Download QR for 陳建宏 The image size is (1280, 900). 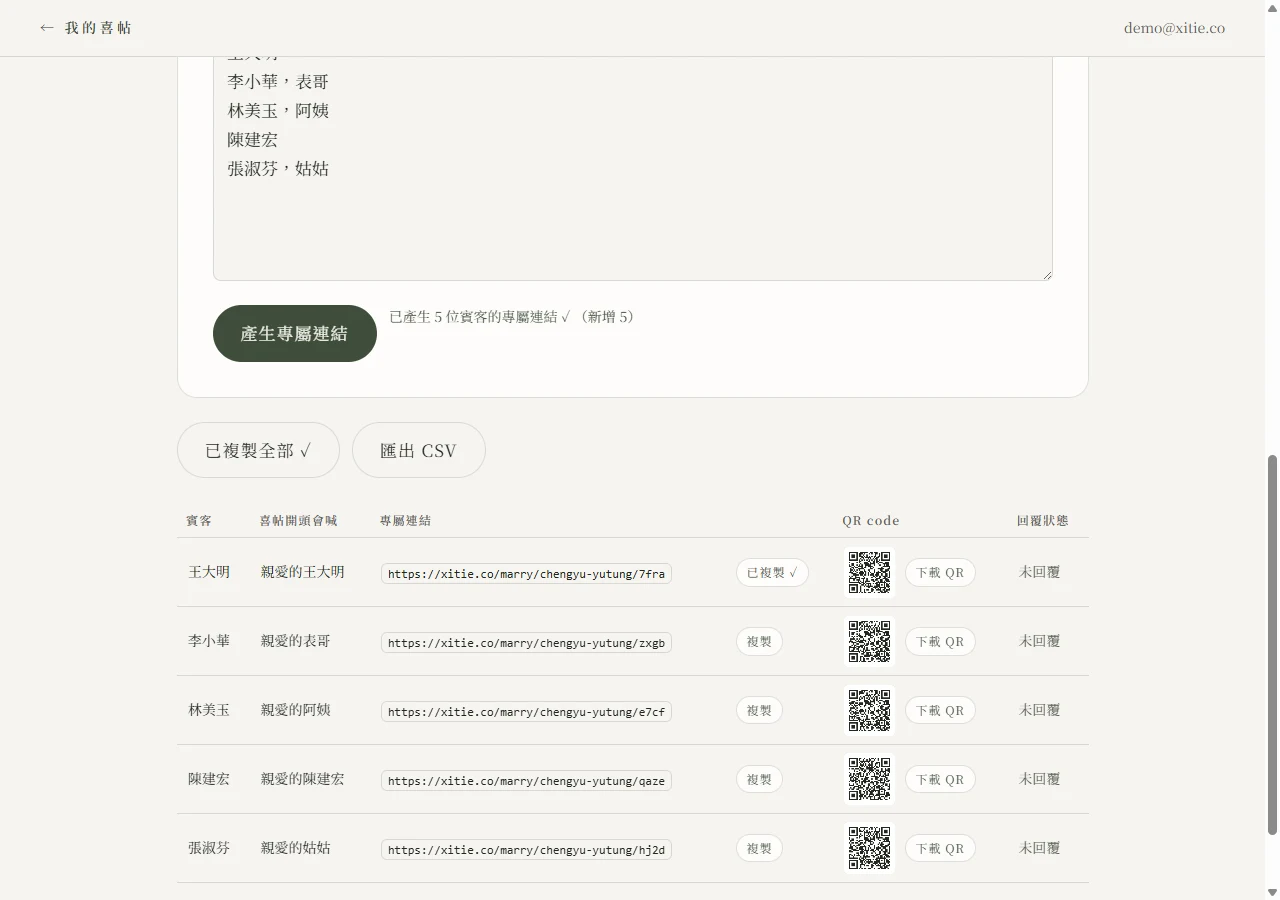coord(940,780)
